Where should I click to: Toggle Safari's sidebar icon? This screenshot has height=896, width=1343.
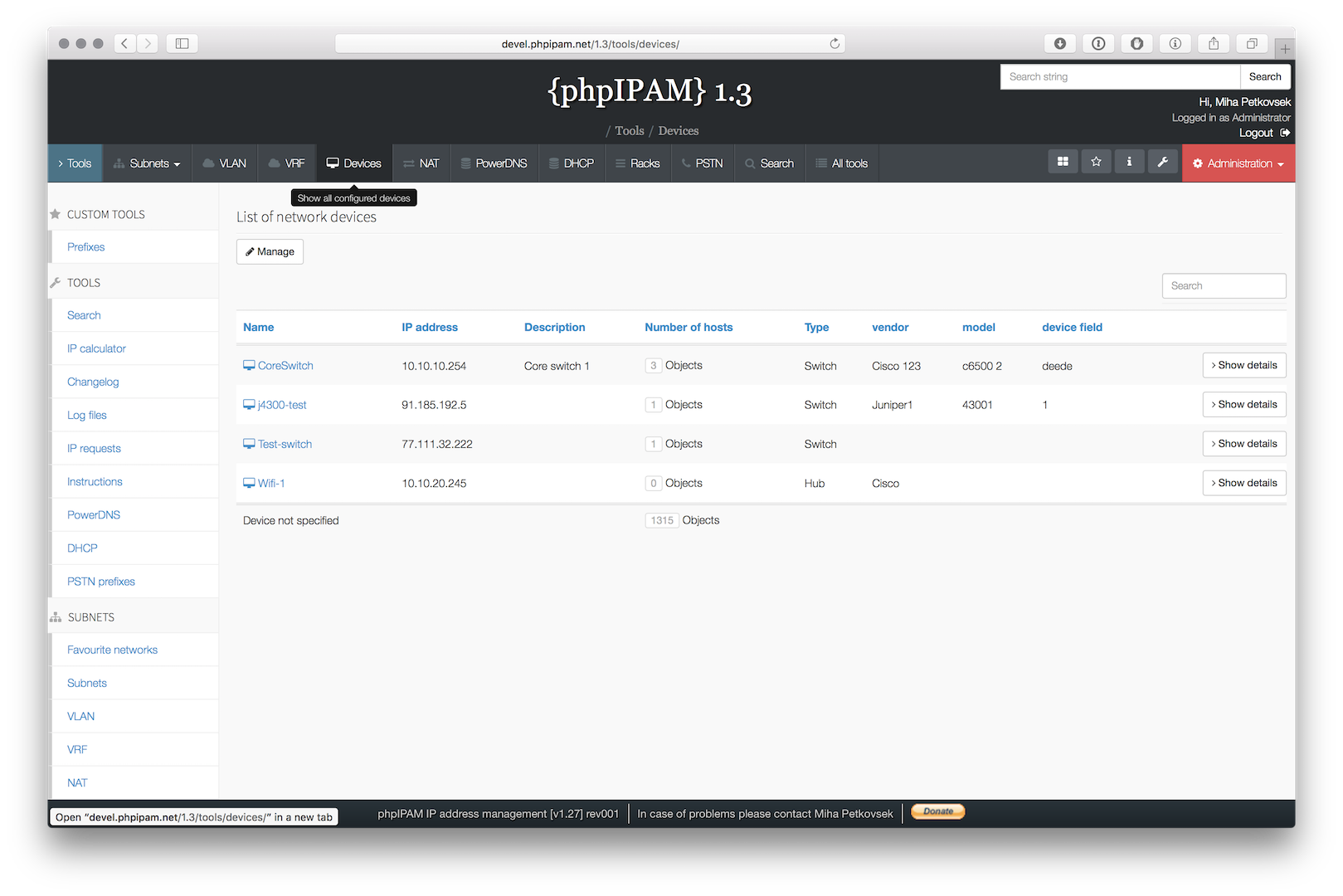182,43
